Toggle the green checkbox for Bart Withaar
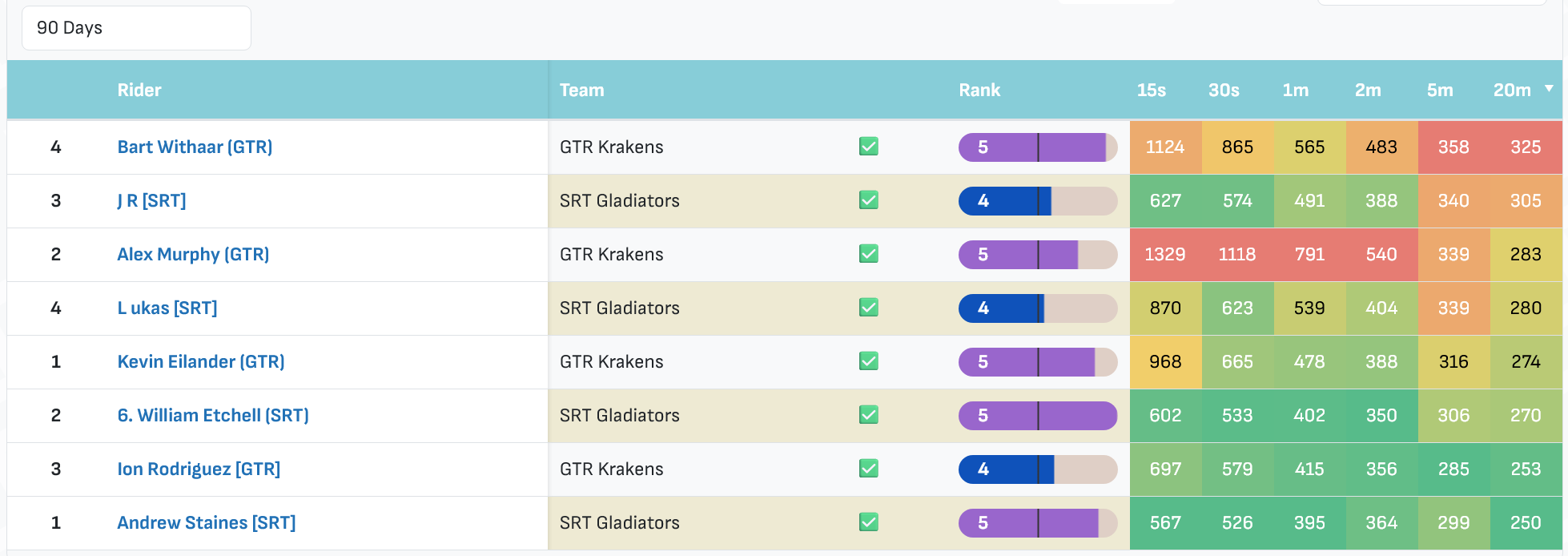1568x556 pixels. click(x=869, y=147)
